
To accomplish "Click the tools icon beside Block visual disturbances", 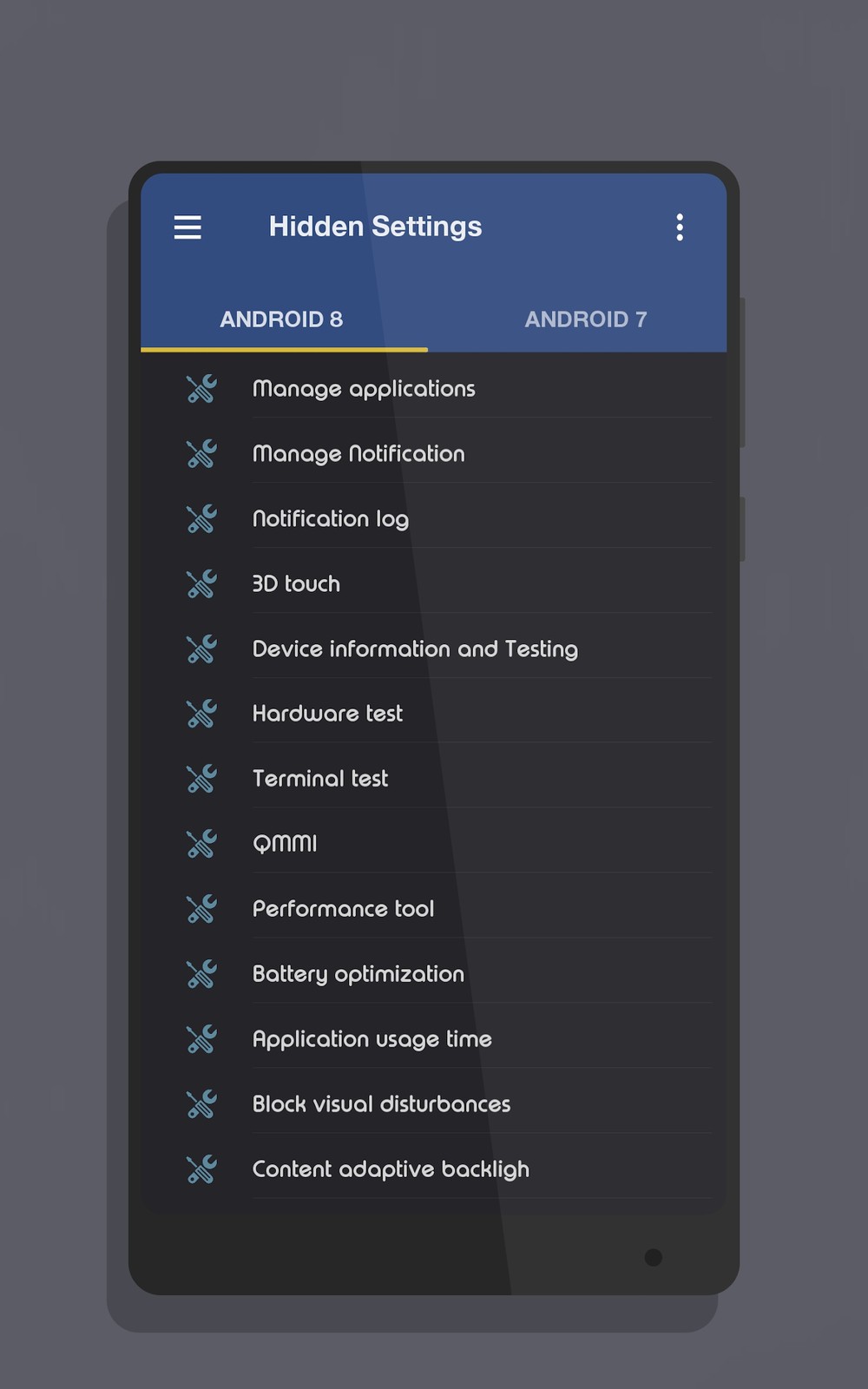I will 201,1104.
